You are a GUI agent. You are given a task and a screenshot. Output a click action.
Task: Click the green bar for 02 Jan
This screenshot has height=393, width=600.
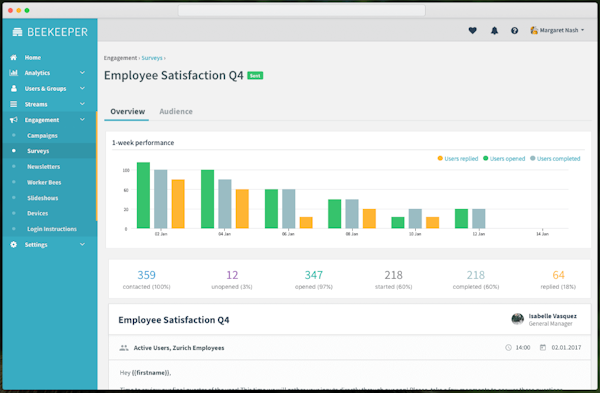(143, 195)
